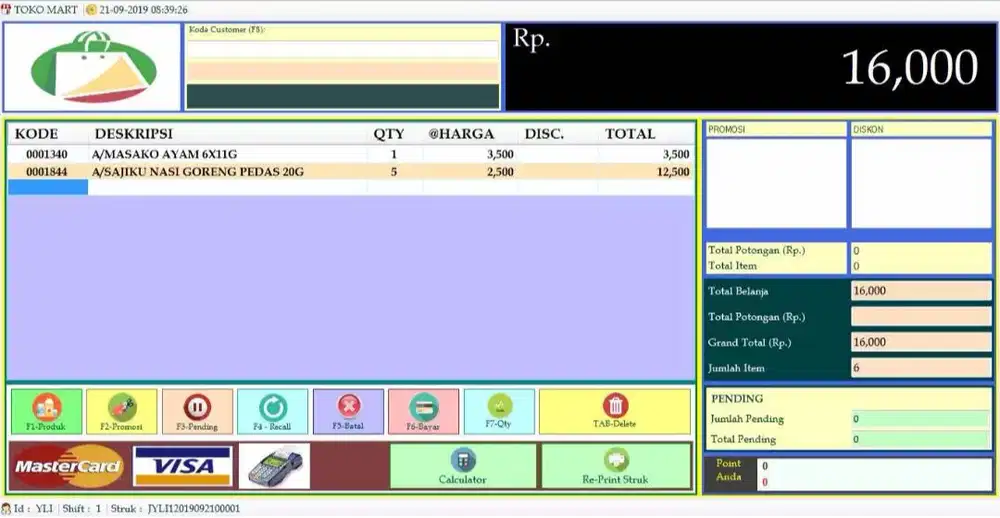Click the QTY column header
The image size is (1000, 518).
[389, 134]
